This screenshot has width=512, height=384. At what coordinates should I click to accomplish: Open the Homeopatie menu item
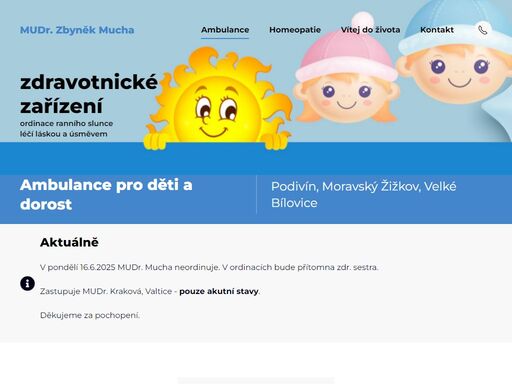tap(295, 30)
